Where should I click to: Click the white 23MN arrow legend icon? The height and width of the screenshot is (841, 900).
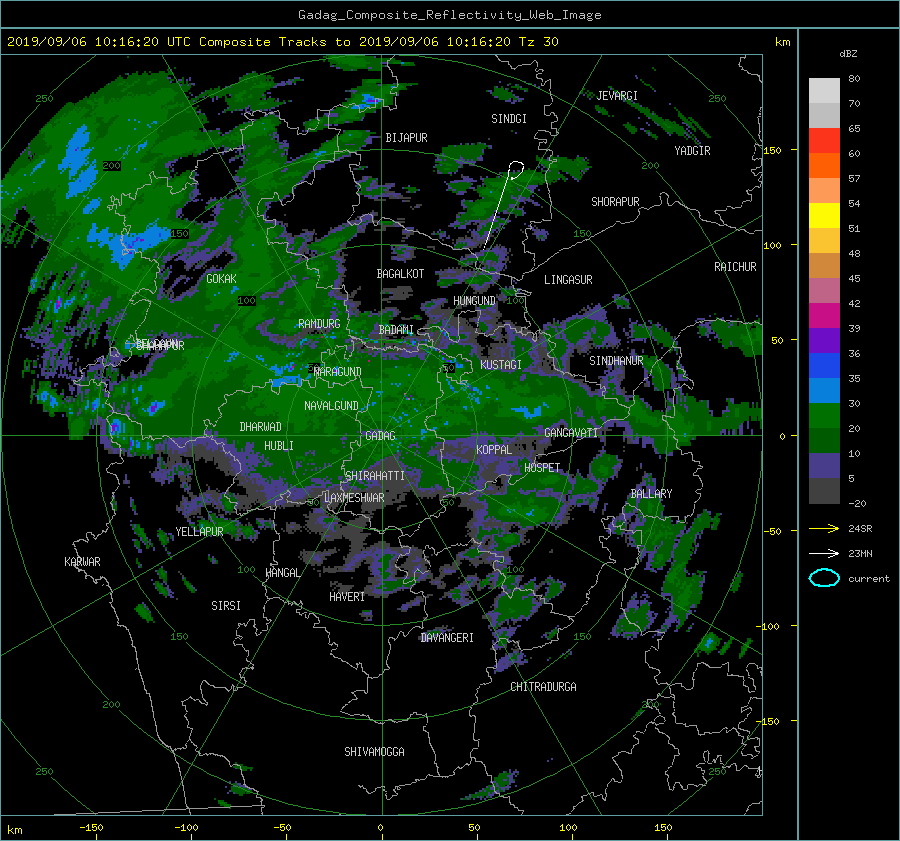point(824,553)
